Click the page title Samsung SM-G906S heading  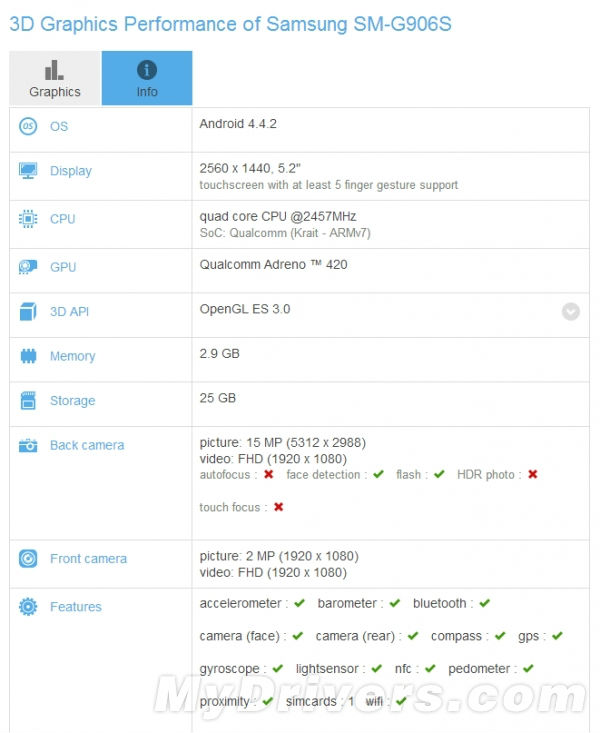[230, 23]
